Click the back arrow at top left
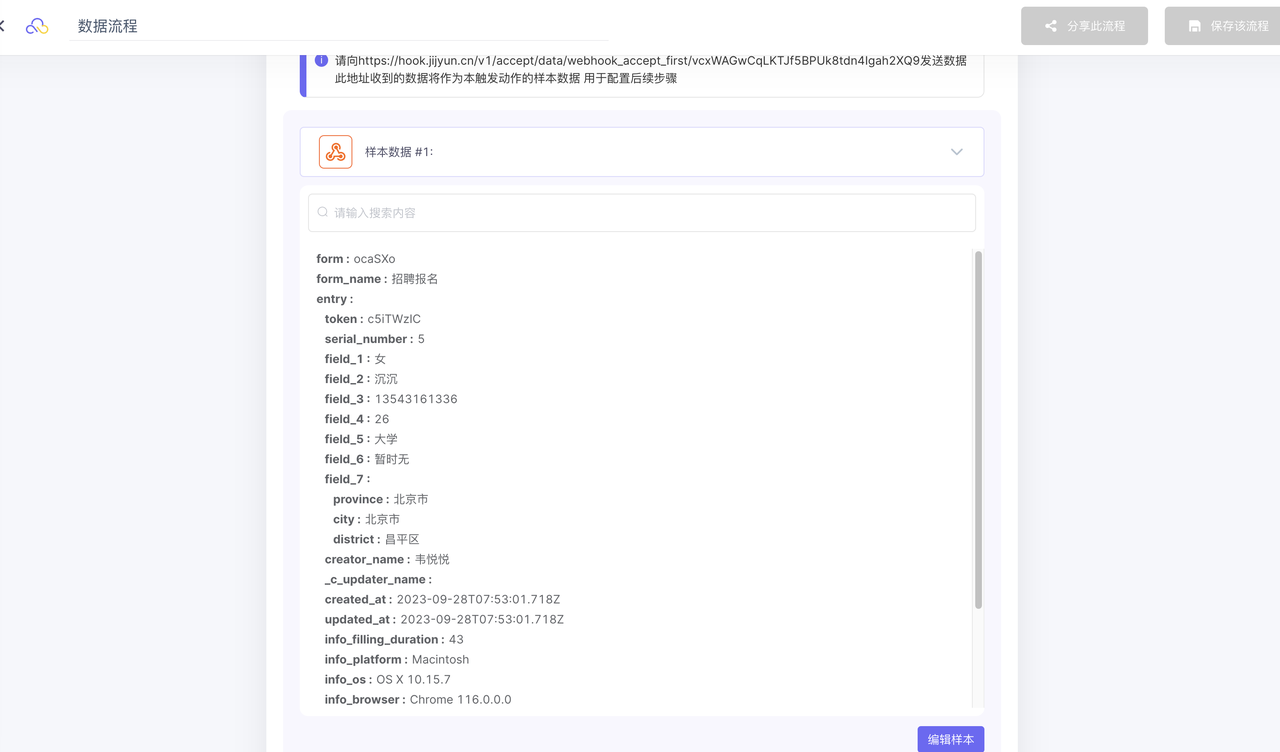Image resolution: width=1280 pixels, height=752 pixels. click(2, 26)
